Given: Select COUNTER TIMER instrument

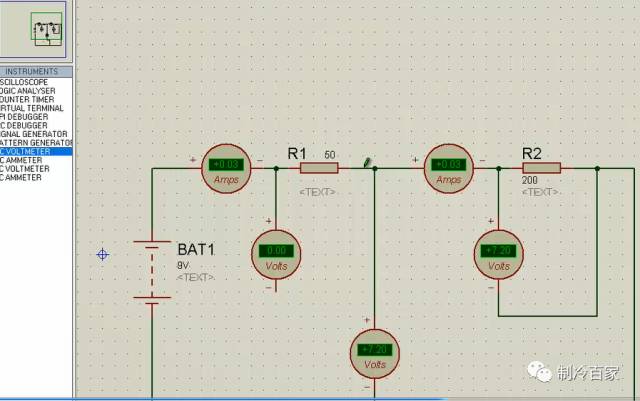Looking at the screenshot, I should [27, 99].
